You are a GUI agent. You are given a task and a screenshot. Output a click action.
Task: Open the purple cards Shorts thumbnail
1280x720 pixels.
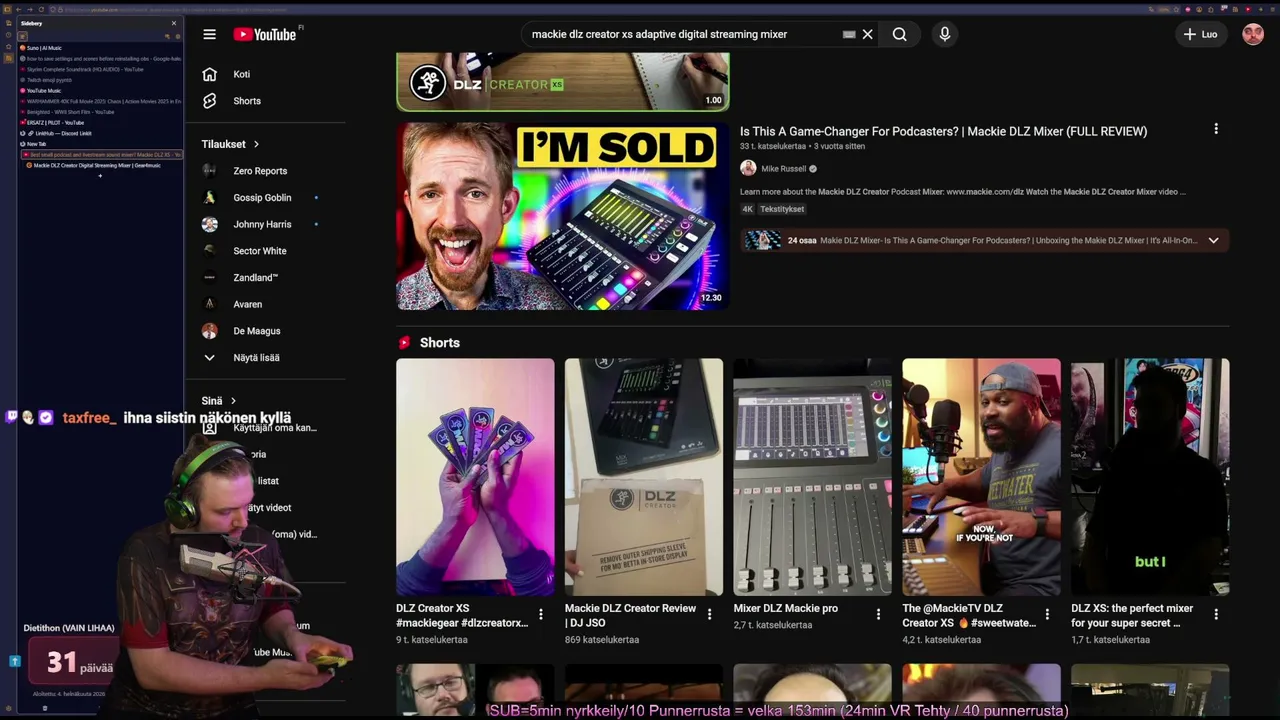tap(475, 477)
